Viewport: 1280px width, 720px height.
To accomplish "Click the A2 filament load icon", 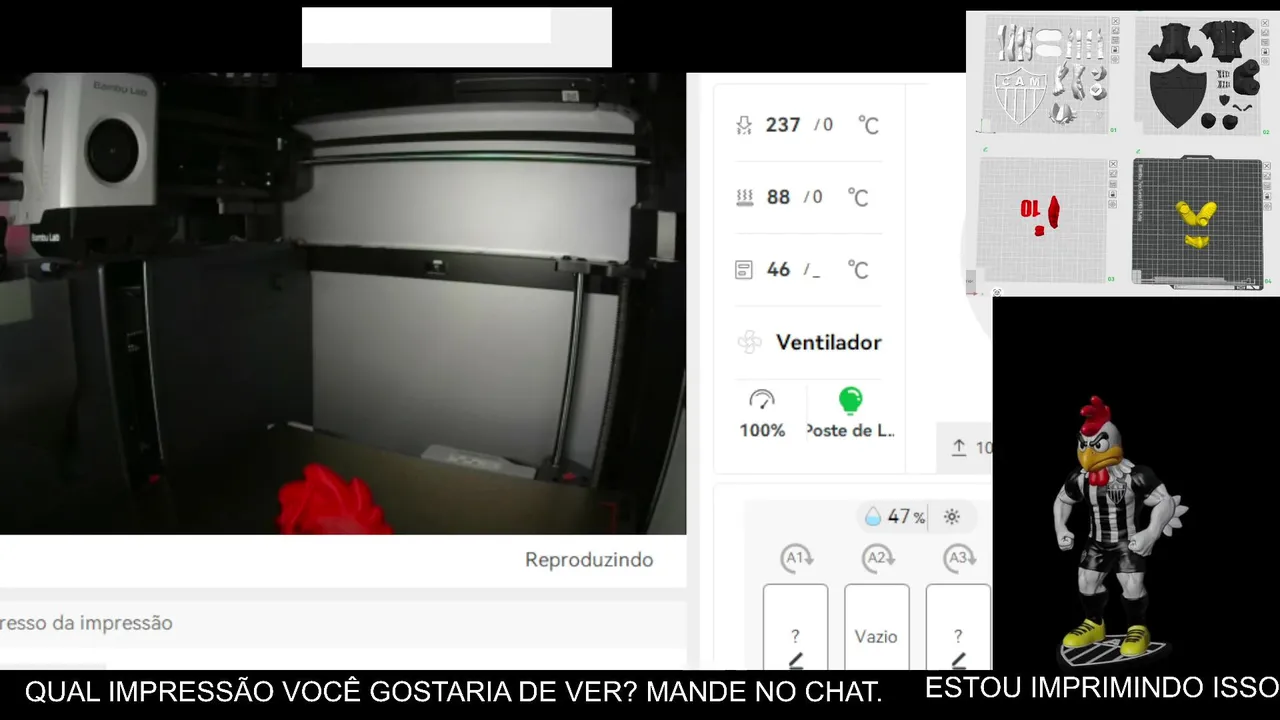I will coord(877,558).
